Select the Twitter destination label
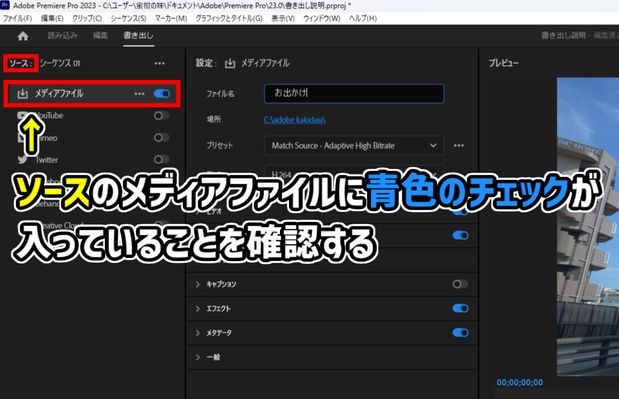 pos(47,160)
